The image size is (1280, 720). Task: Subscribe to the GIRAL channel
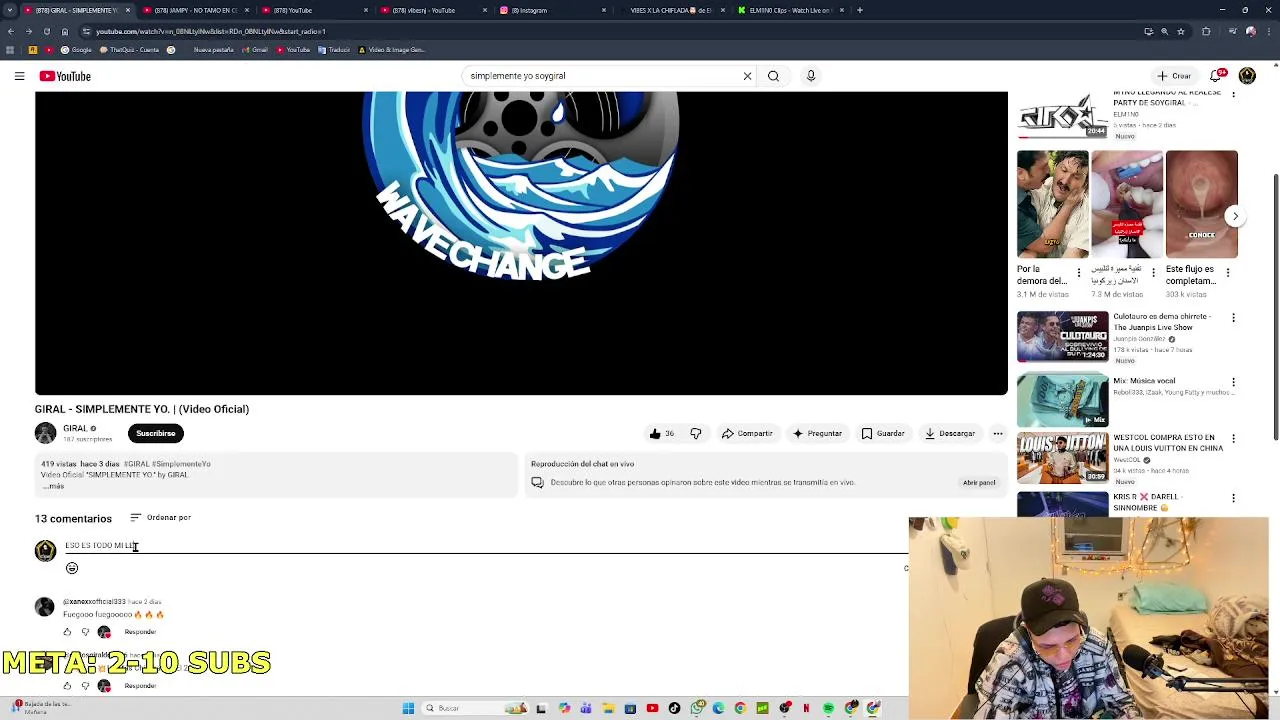155,433
